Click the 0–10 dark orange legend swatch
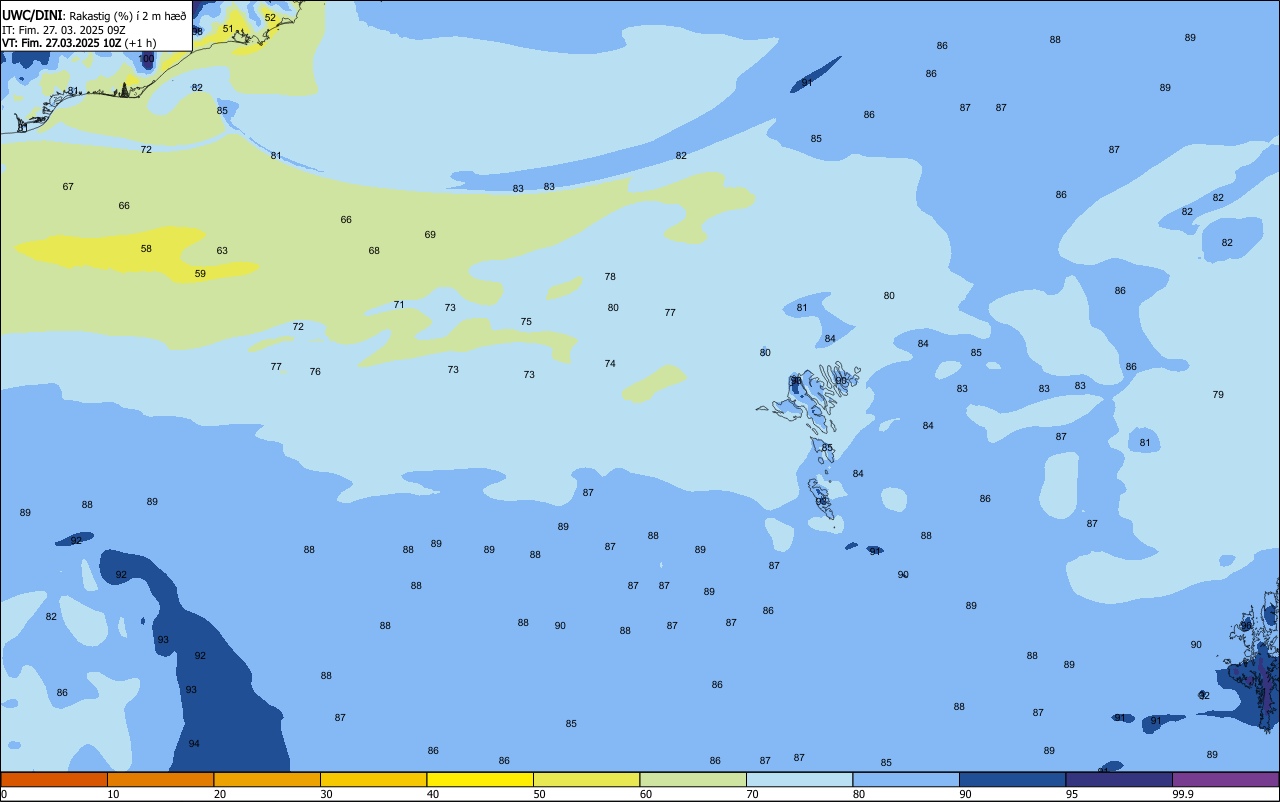Screen dimensions: 1280x802 (54, 779)
